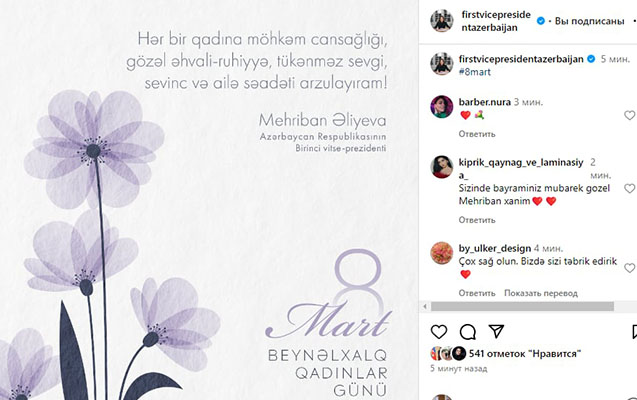View the 541 likes list
The width and height of the screenshot is (637, 400).
(524, 354)
